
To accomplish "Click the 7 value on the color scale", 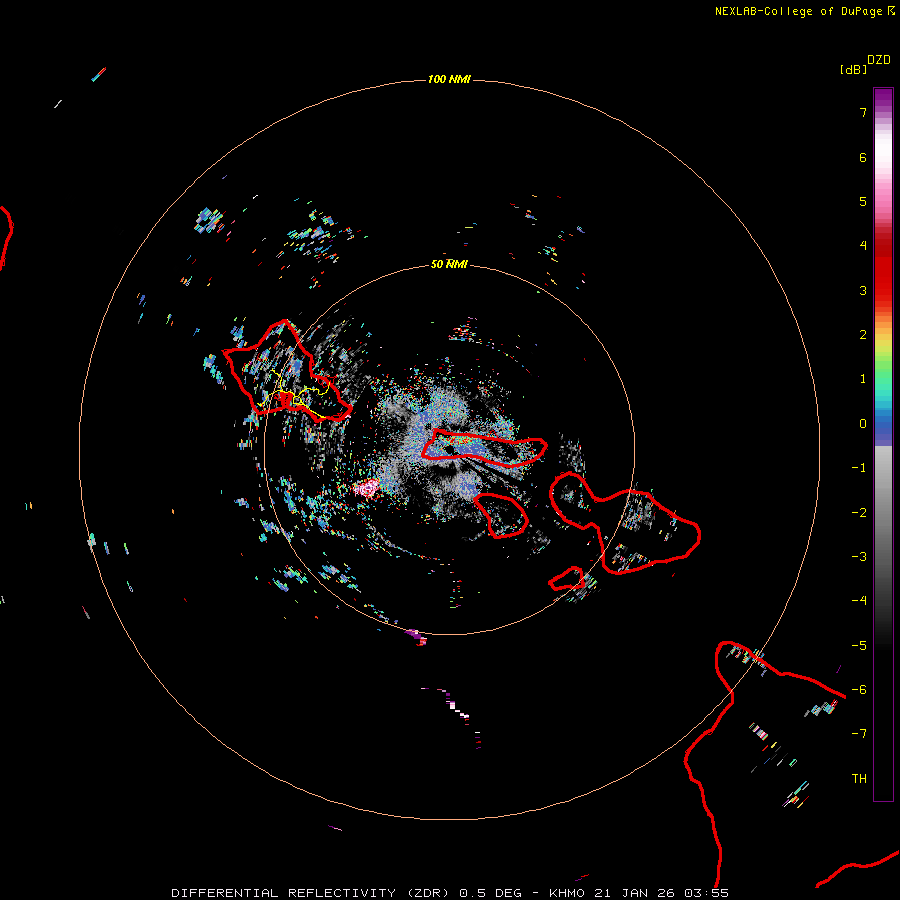I will coord(863,112).
